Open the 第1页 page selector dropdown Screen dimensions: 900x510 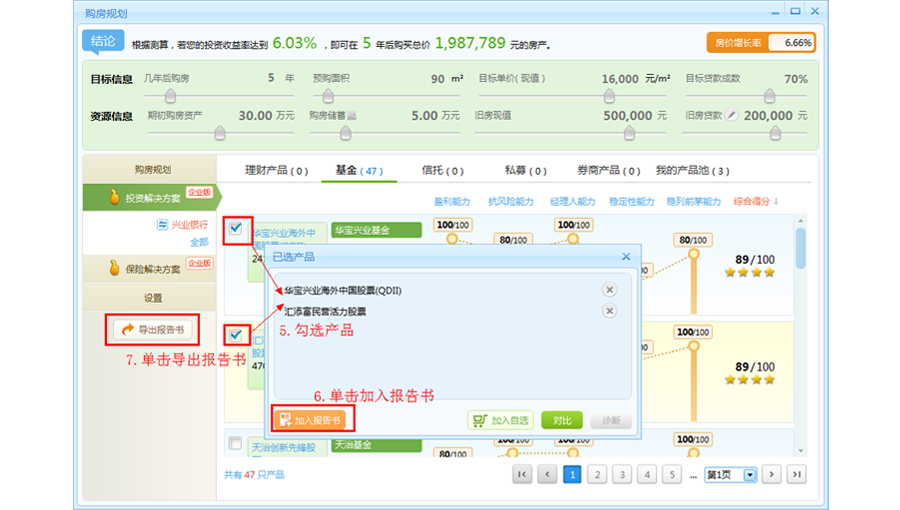[x=750, y=474]
